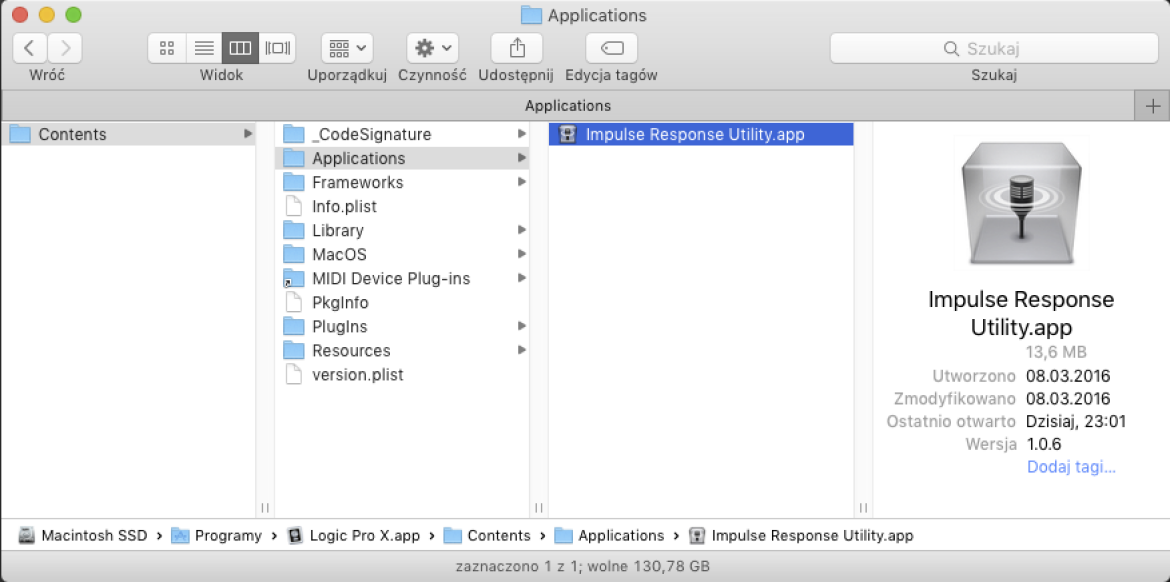1170x582 pixels.
Task: Switch to list view mode
Action: (x=204, y=48)
